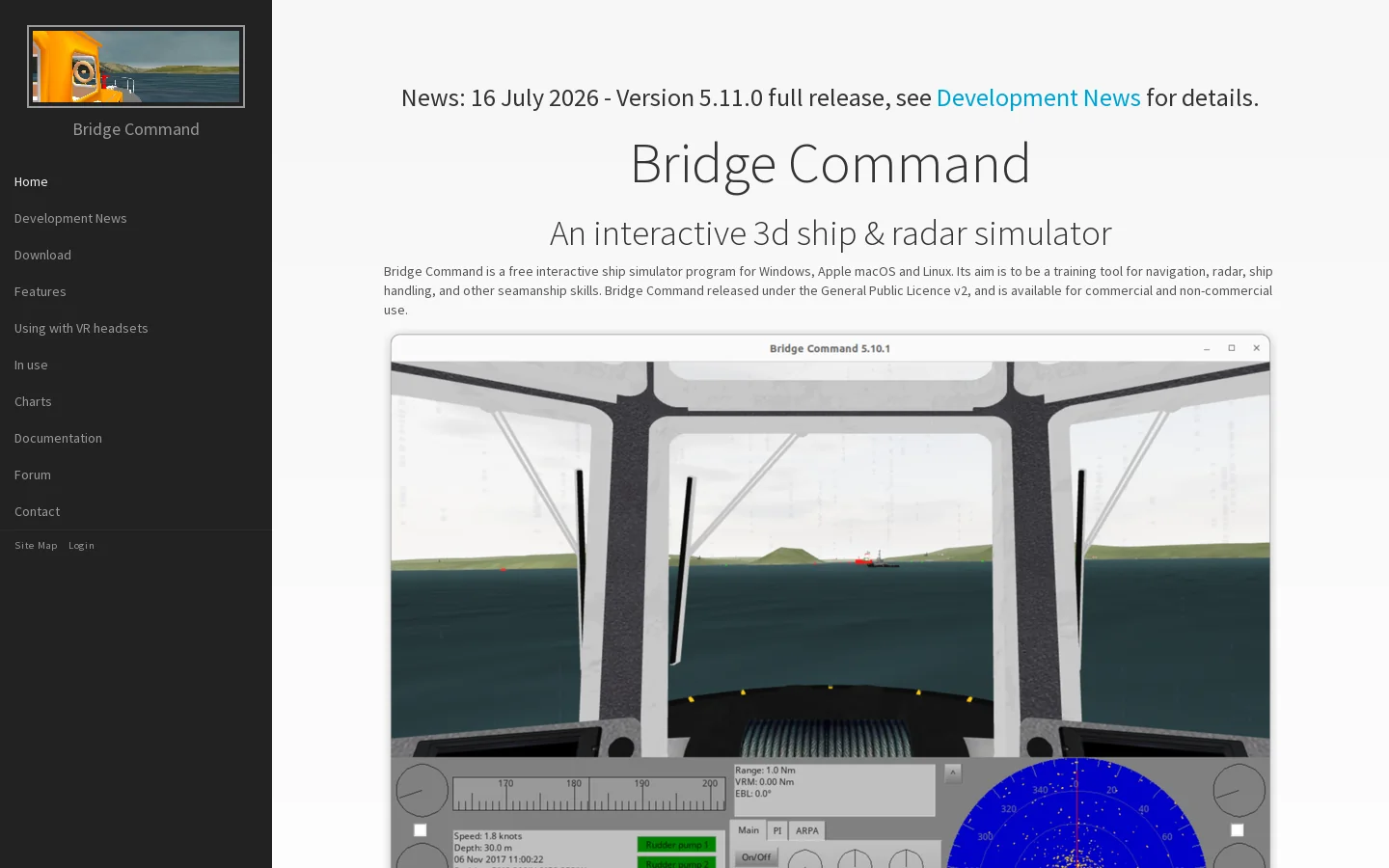Open the Home menu item
Image resolution: width=1389 pixels, height=868 pixels.
coord(31,181)
